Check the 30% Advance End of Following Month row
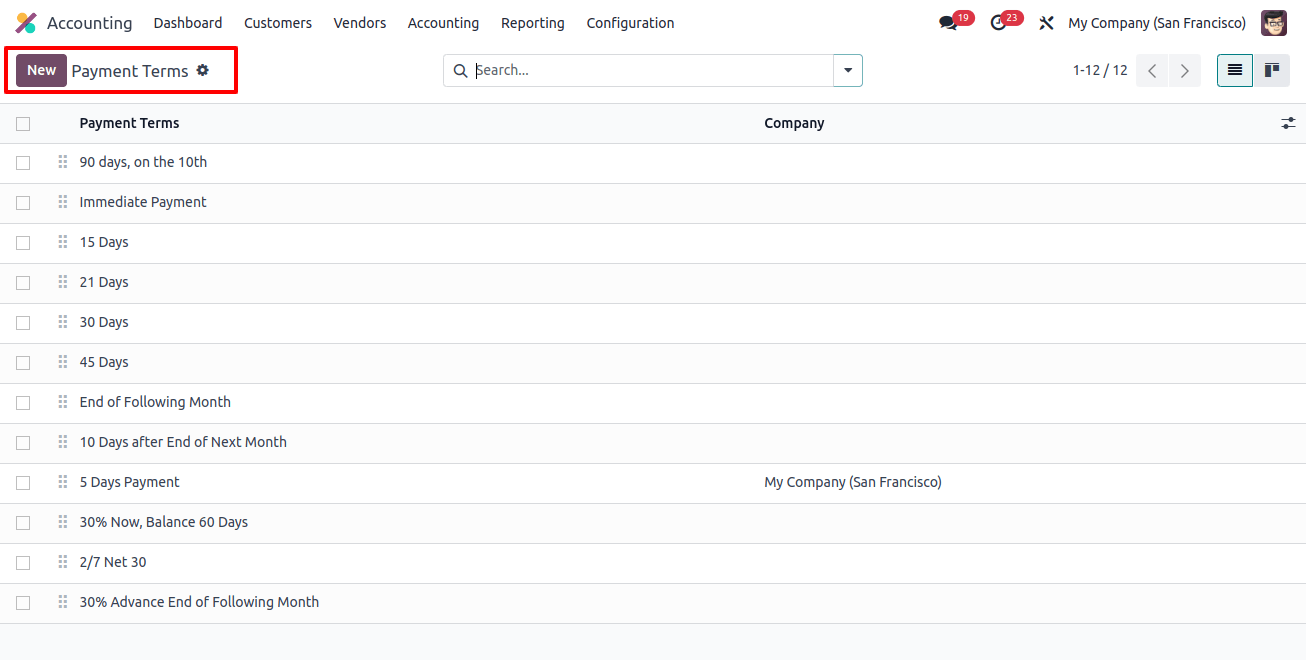 (23, 603)
